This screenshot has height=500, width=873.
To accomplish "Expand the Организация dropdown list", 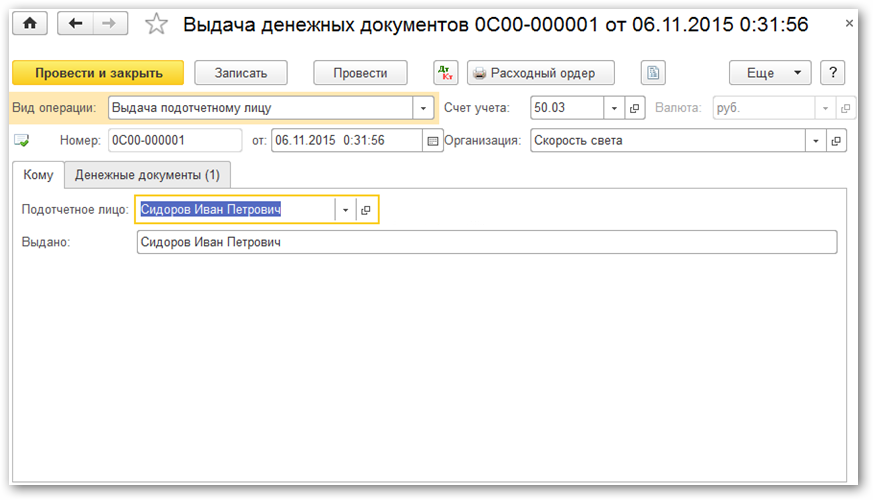I will click(x=816, y=141).
